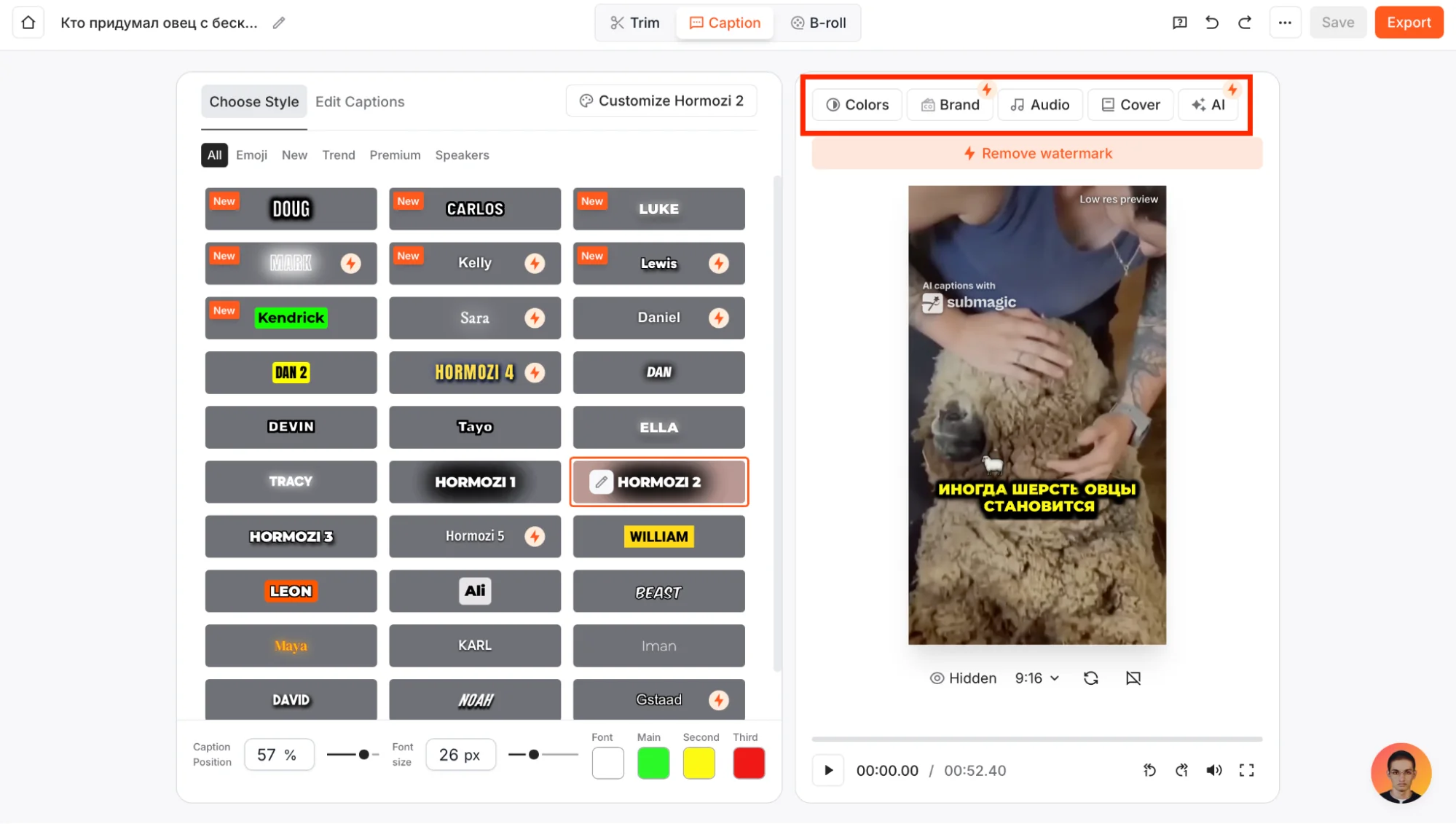Image resolution: width=1456 pixels, height=824 pixels.
Task: Open the Audio panel
Action: point(1040,105)
